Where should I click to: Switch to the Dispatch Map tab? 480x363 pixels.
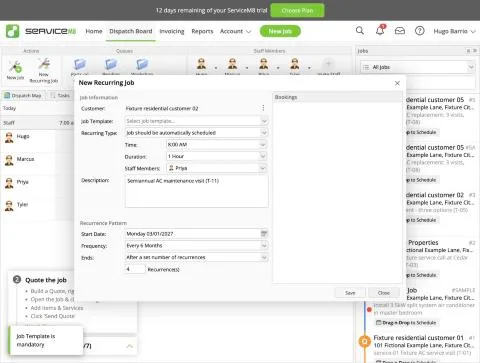(23, 96)
